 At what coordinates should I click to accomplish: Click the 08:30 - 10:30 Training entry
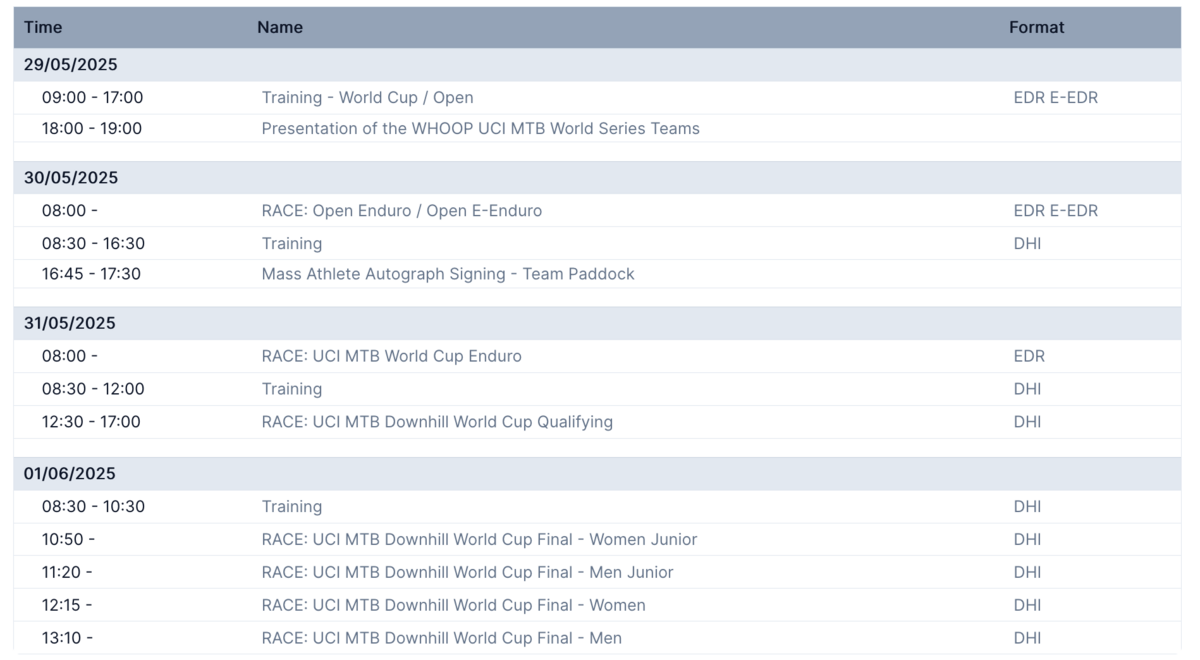click(x=291, y=507)
